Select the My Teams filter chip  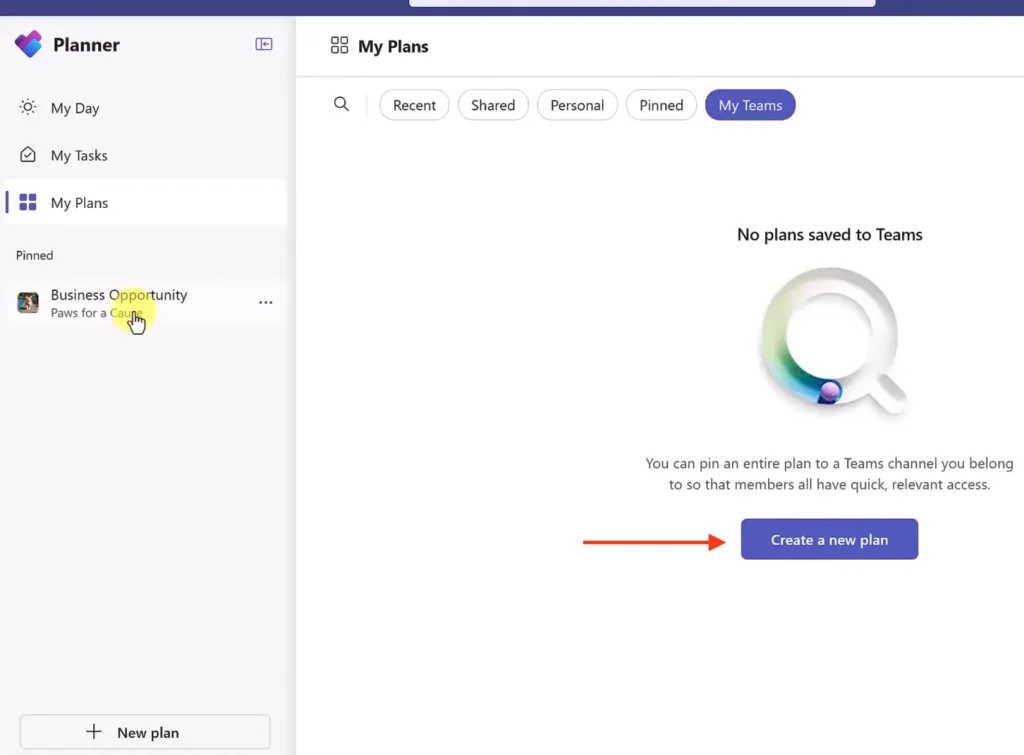750,105
